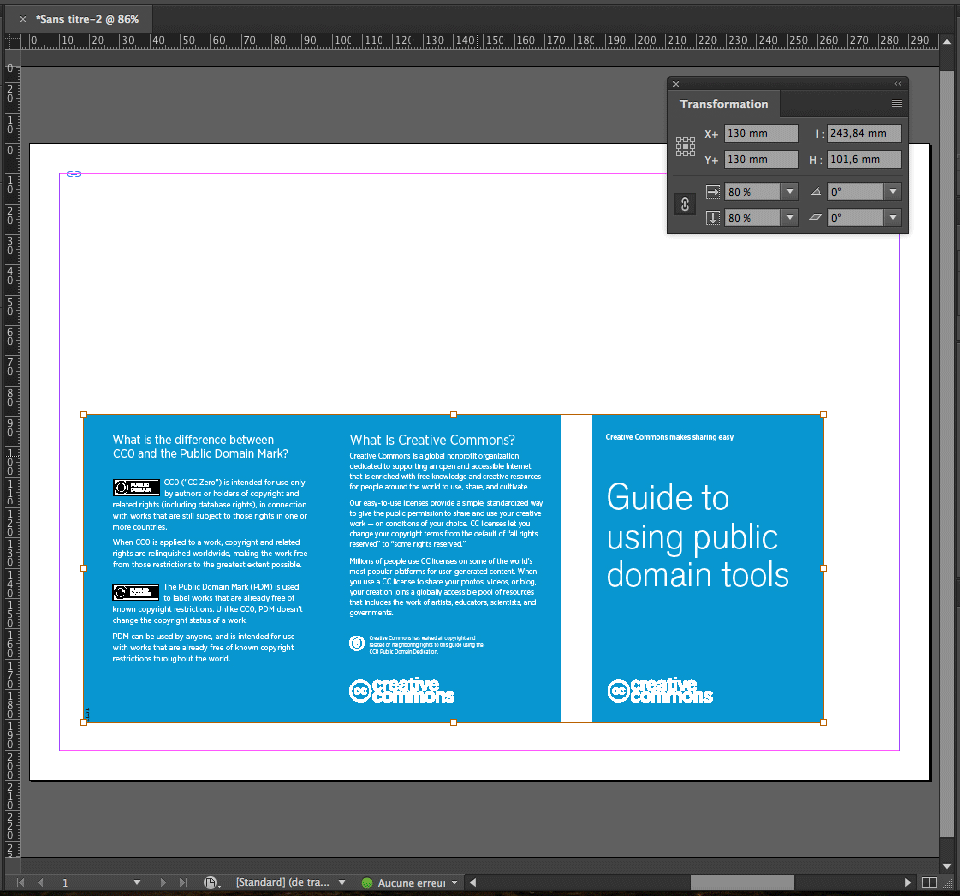This screenshot has height=896, width=960.
Task: Click the horizontal scrollbar right arrow
Action: pos(908,883)
